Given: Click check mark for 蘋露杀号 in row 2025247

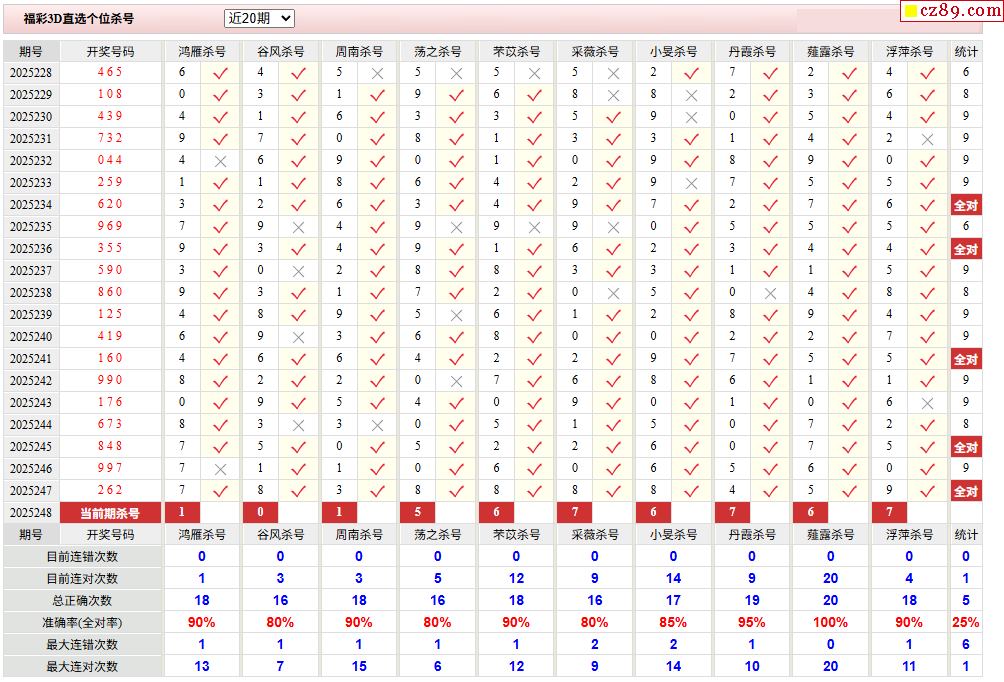Looking at the screenshot, I should (x=850, y=492).
